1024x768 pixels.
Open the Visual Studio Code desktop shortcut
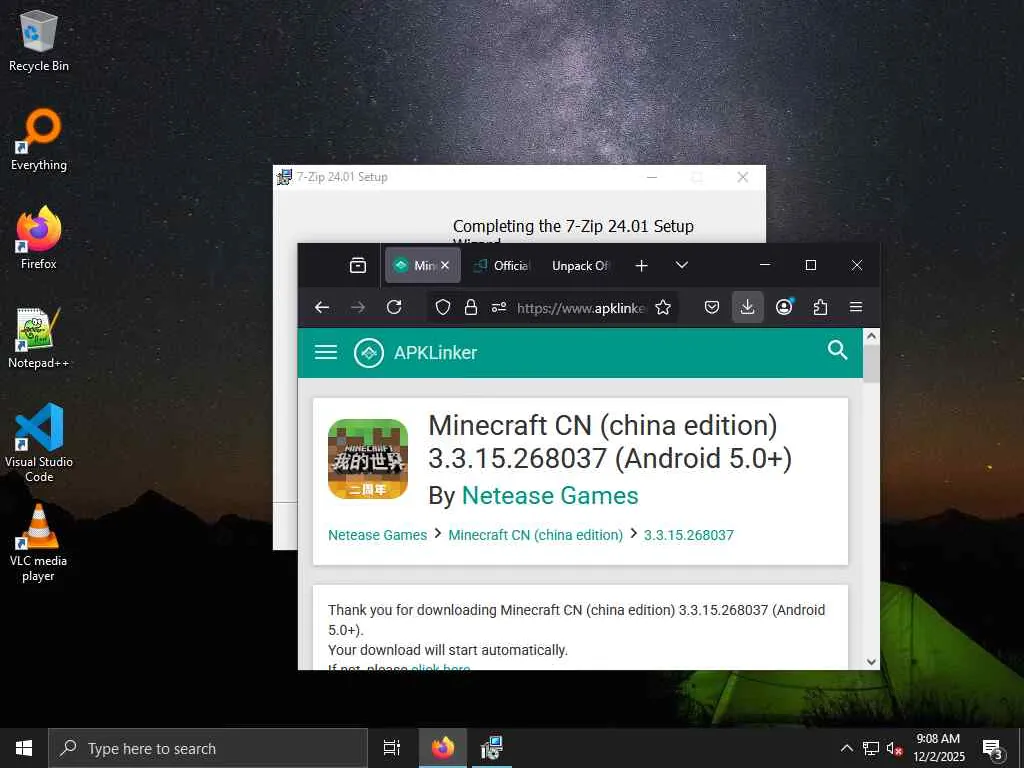39,443
